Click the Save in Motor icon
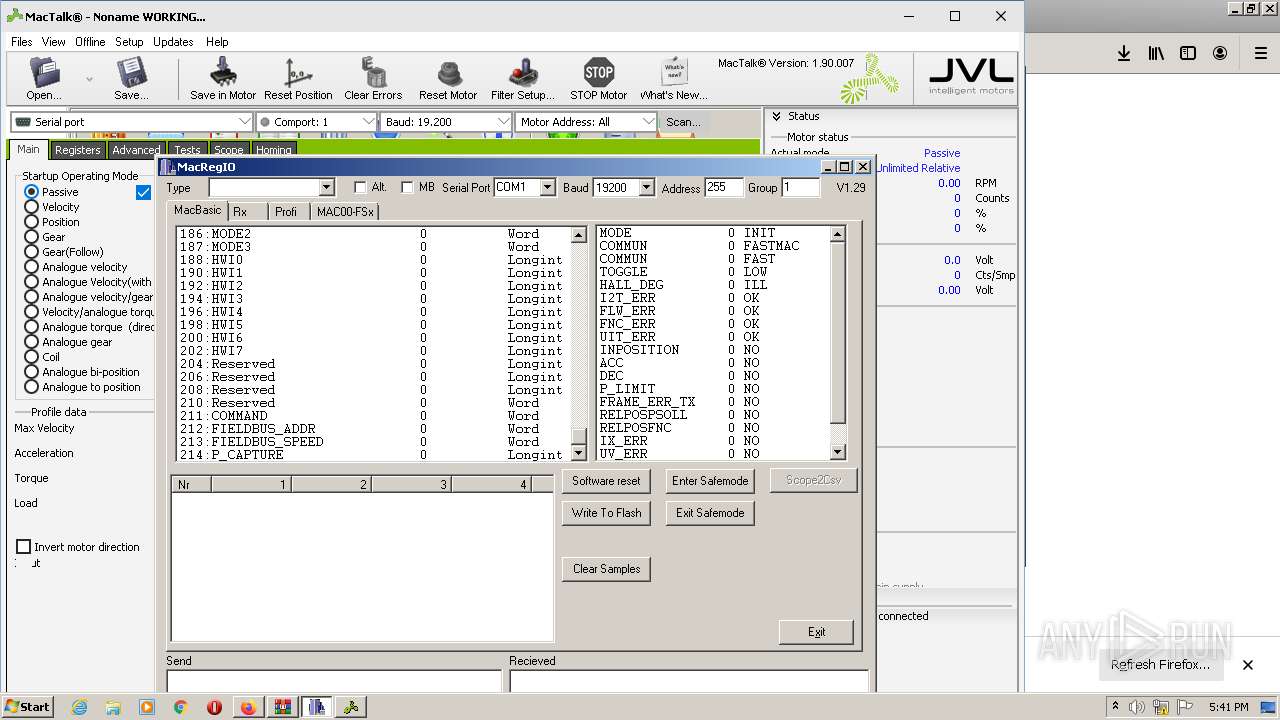1280x720 pixels. tap(223, 78)
